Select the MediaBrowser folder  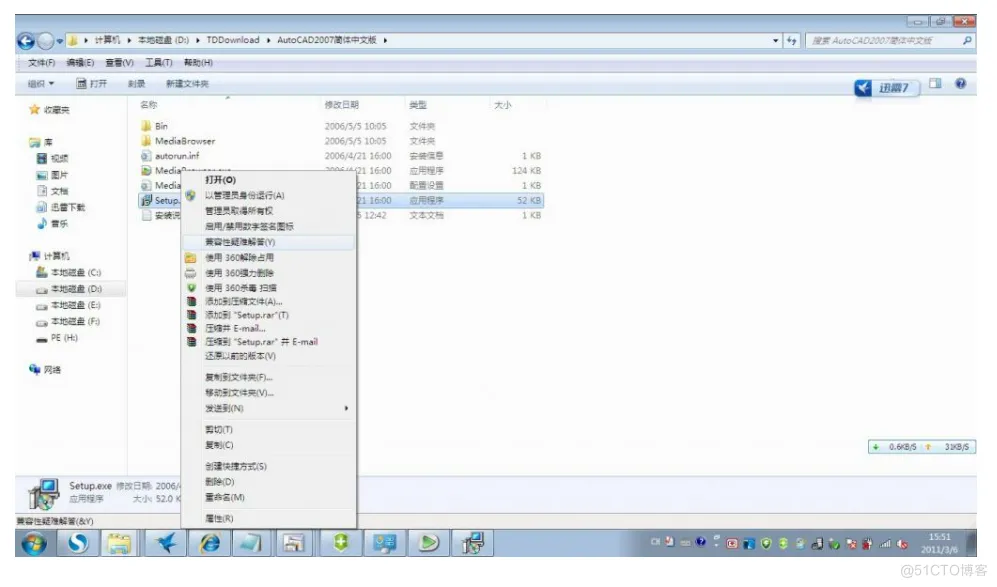[x=178, y=141]
